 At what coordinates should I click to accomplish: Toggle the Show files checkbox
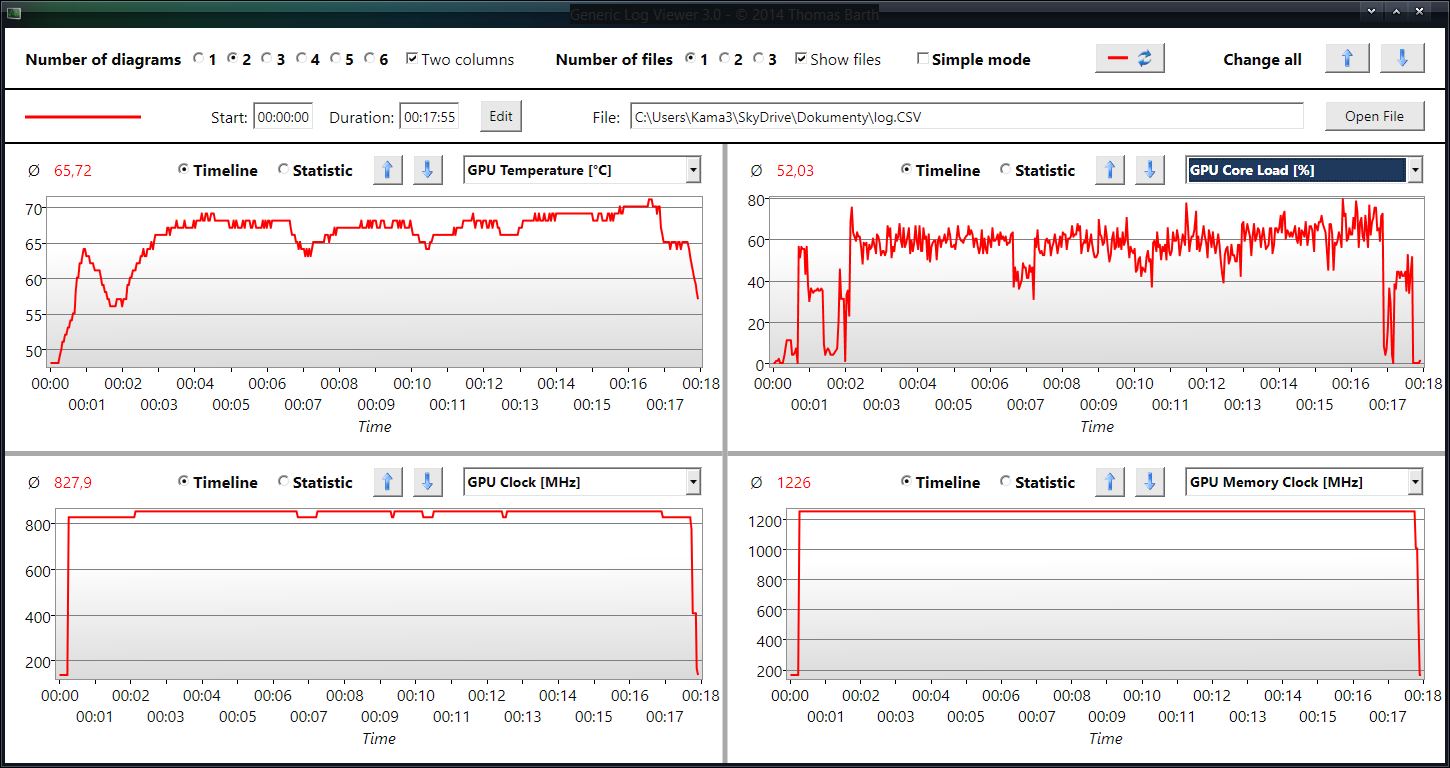[x=801, y=59]
